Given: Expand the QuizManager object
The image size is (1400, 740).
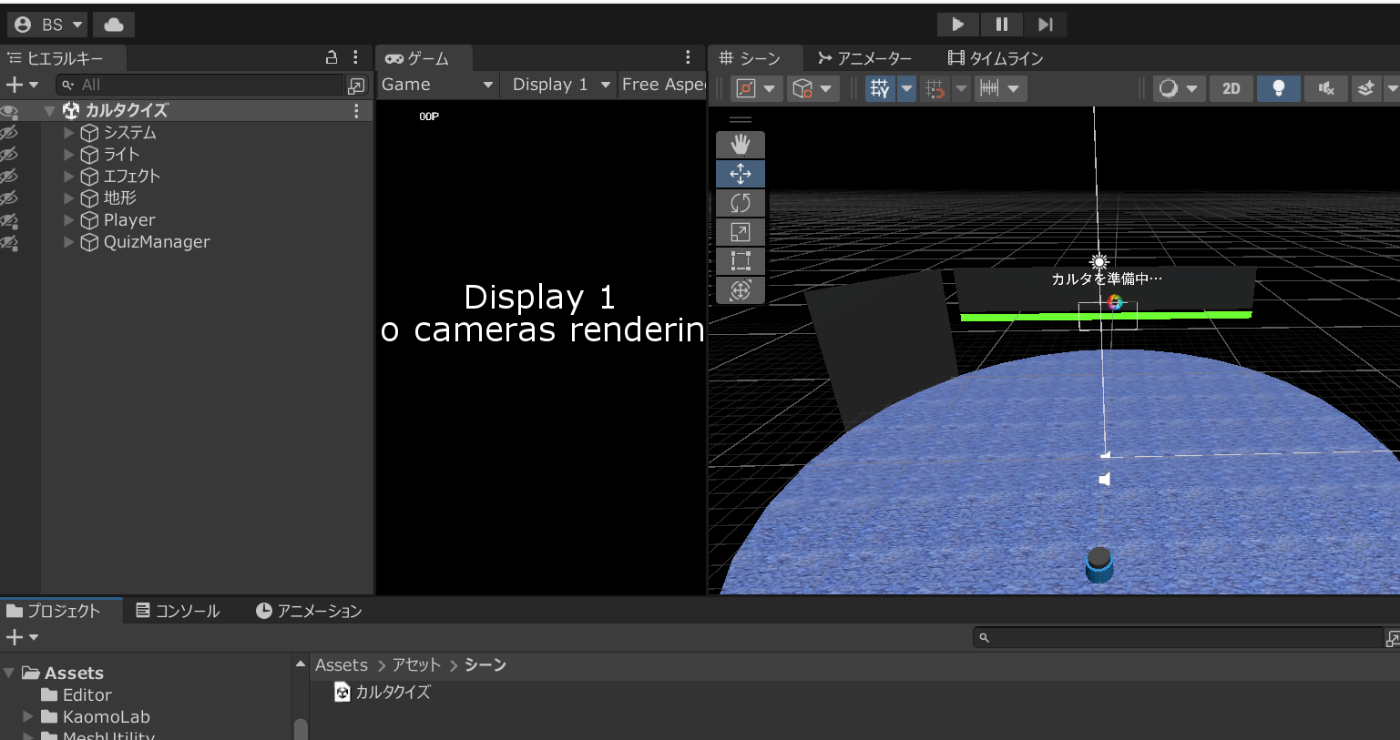Looking at the screenshot, I should pyautogui.click(x=69, y=242).
